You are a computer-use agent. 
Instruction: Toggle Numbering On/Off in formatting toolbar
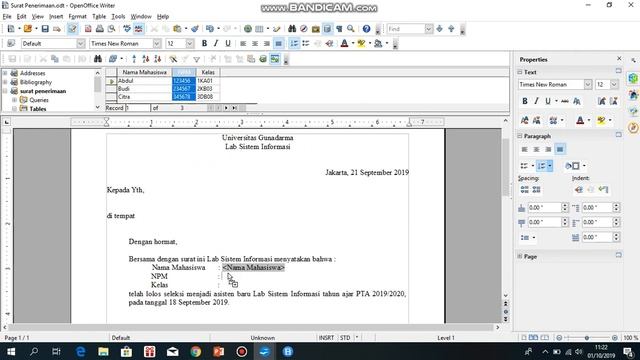(x=294, y=43)
